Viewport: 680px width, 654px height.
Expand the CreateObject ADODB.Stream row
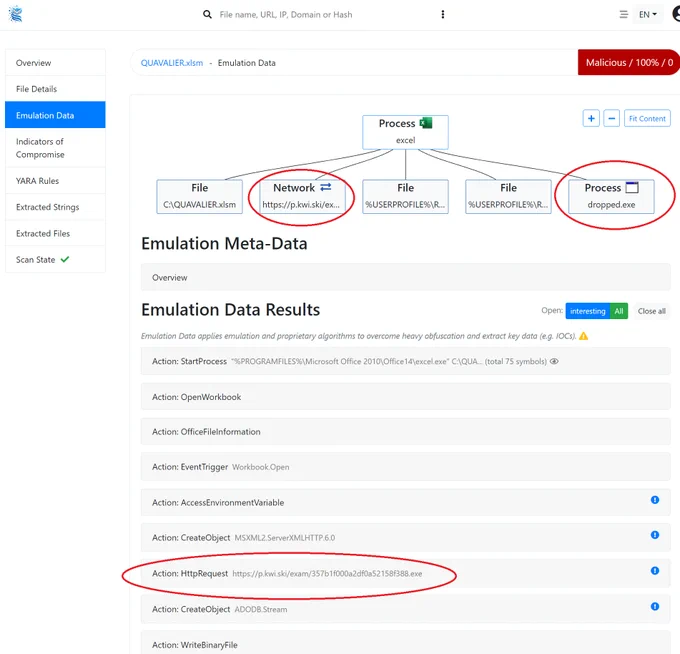[405, 609]
